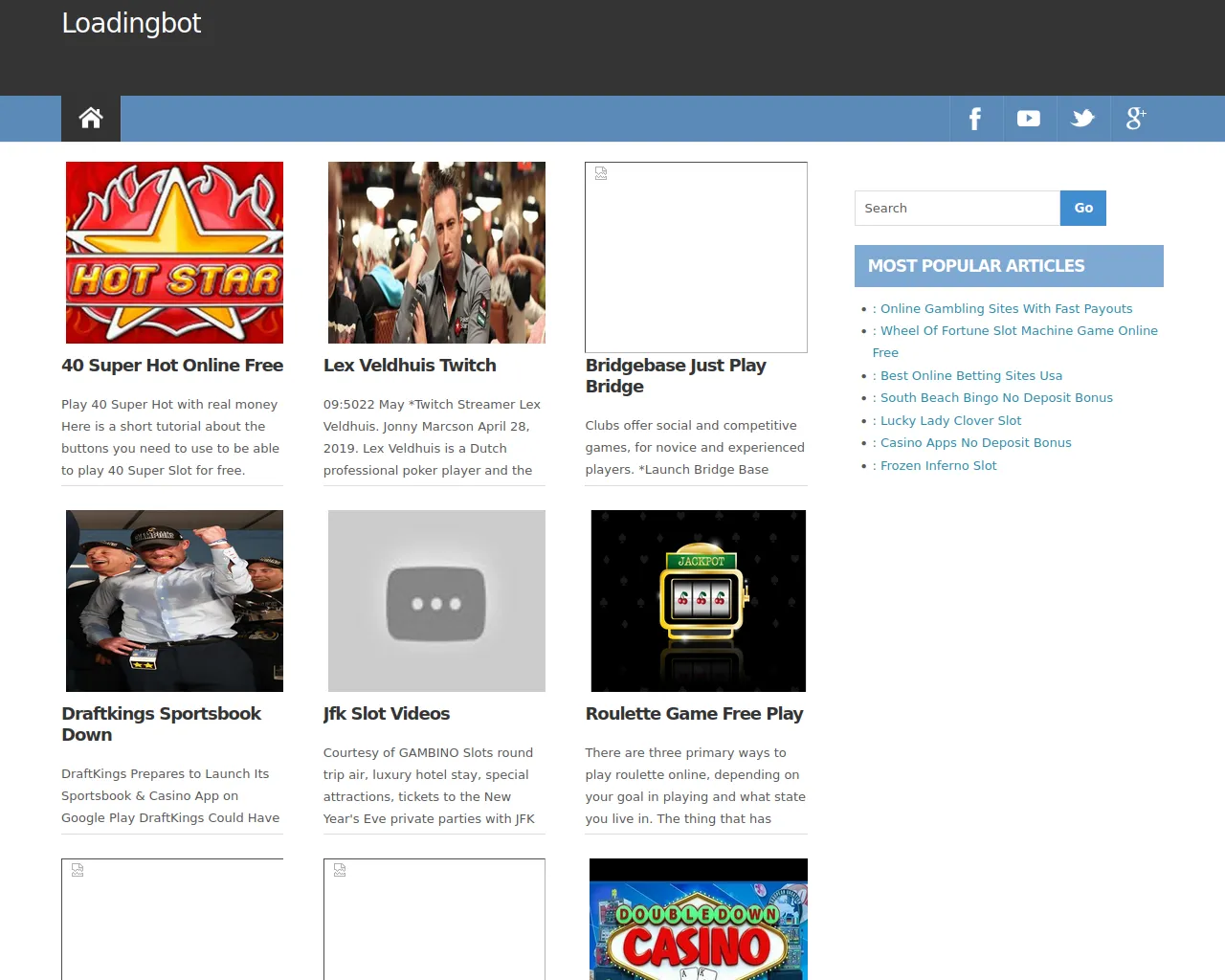Image resolution: width=1225 pixels, height=980 pixels.
Task: Click text 'There are three primary ways to'
Action: point(685,752)
